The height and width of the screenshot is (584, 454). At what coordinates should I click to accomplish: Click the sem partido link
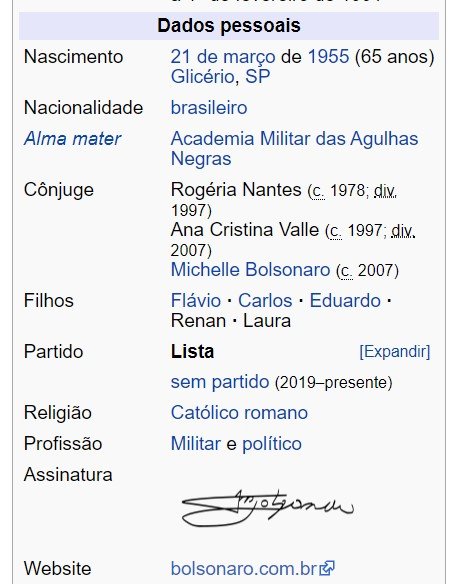(220, 382)
